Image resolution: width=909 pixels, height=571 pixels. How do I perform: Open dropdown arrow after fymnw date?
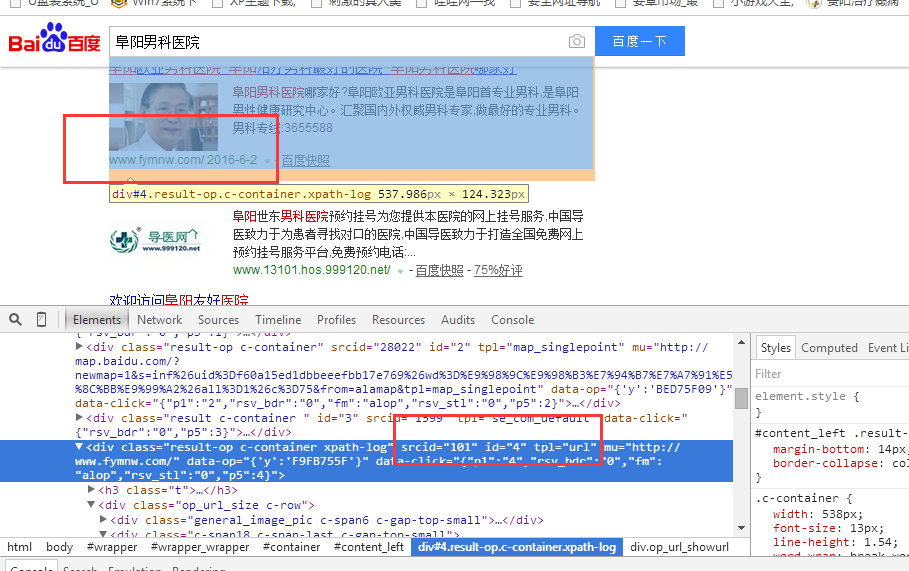[x=267, y=161]
